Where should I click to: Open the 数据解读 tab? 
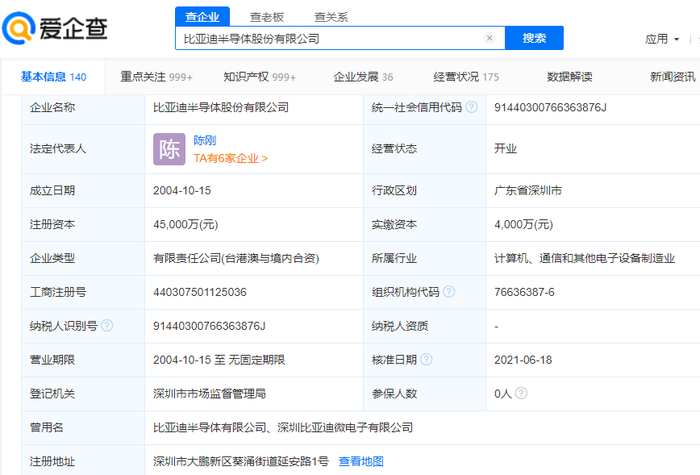(569, 77)
